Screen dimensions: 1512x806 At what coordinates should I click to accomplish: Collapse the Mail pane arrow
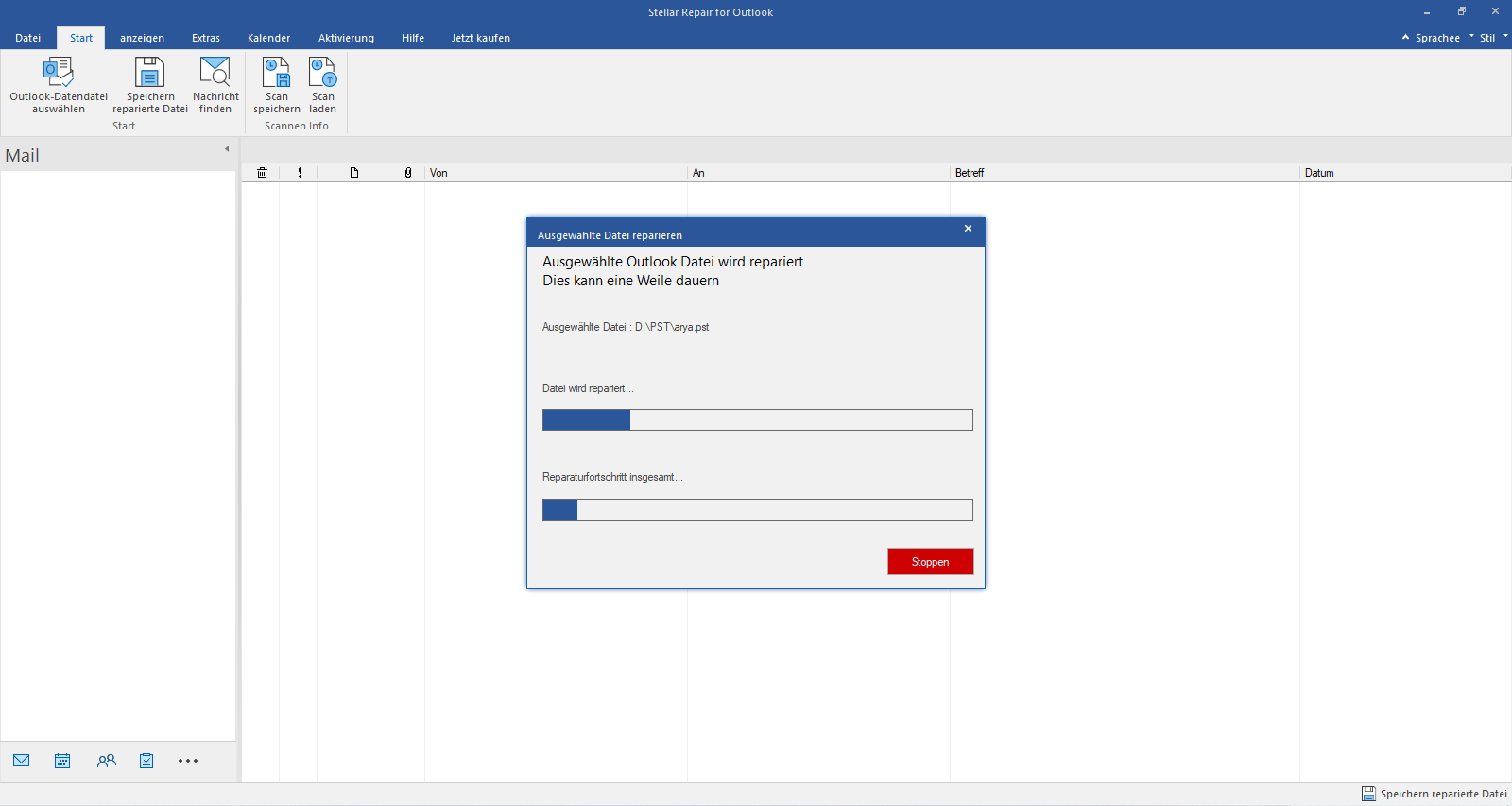click(x=227, y=149)
